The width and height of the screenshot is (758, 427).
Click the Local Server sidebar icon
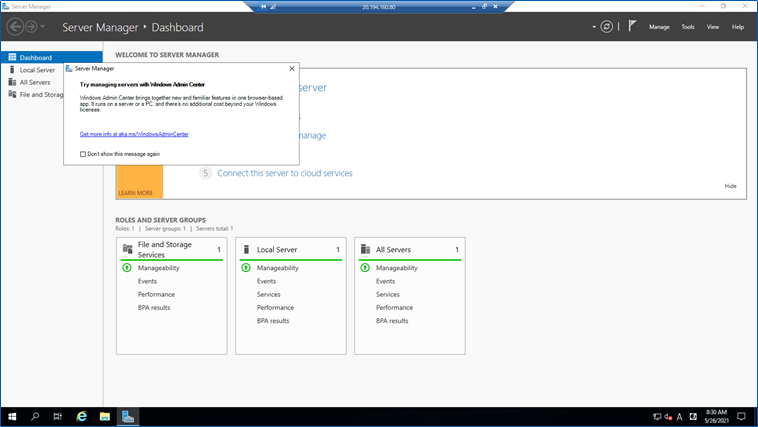click(x=12, y=70)
